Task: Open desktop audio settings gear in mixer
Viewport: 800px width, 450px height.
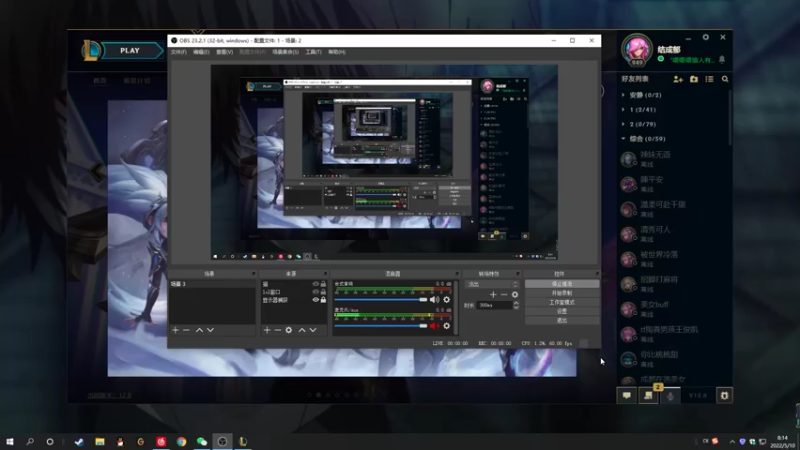Action: click(x=446, y=300)
